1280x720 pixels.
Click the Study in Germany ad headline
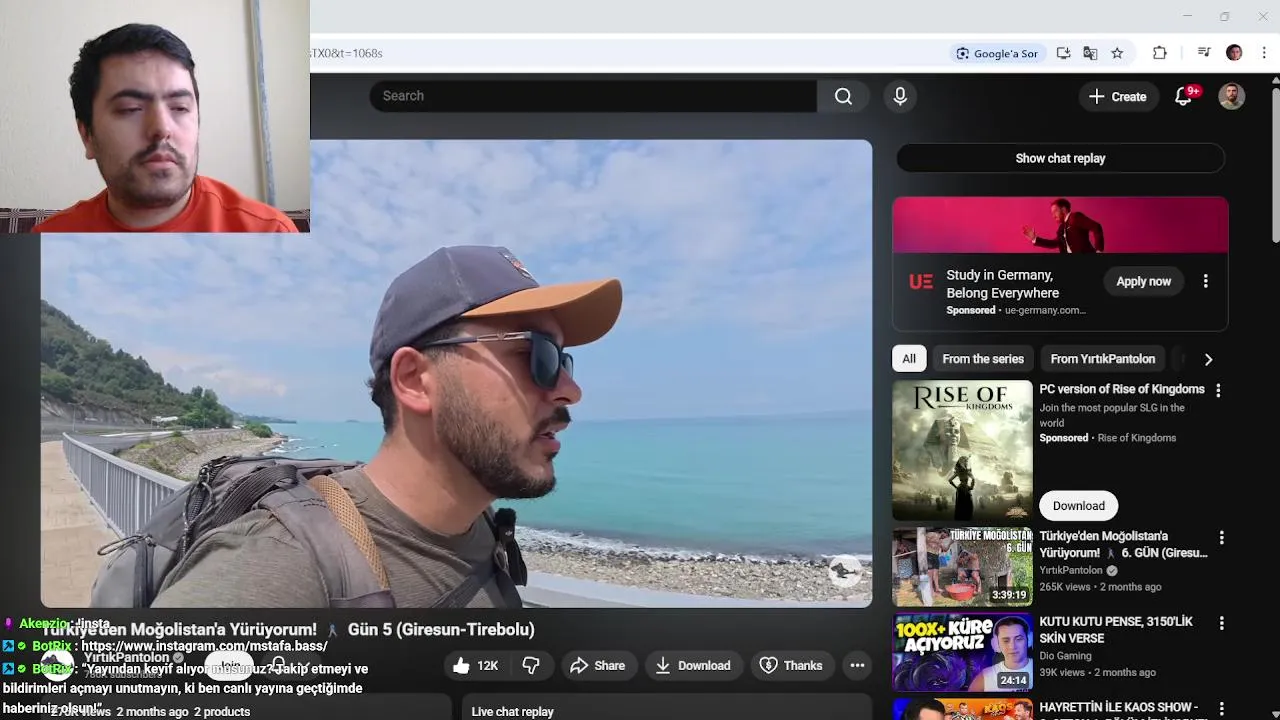click(1002, 284)
